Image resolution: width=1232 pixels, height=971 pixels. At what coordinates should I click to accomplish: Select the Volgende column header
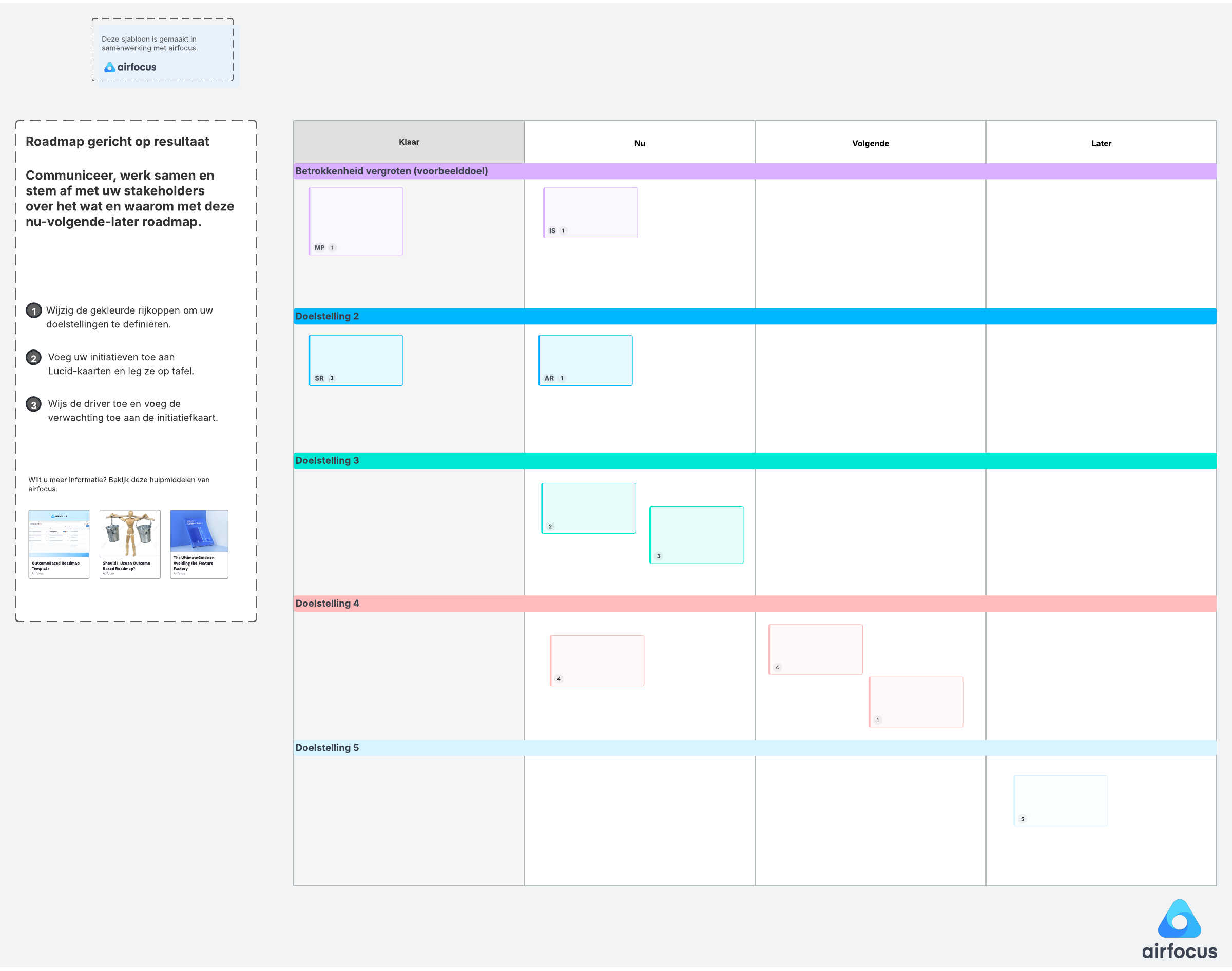(x=870, y=143)
